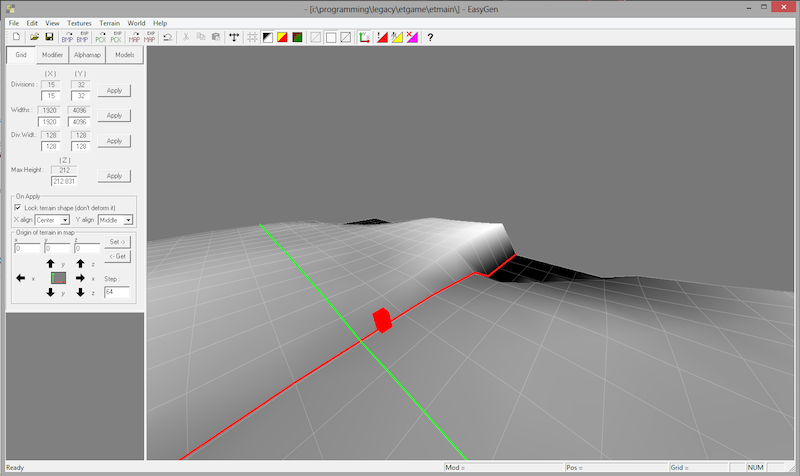Open the Y align Middle dropdown

[x=115, y=219]
